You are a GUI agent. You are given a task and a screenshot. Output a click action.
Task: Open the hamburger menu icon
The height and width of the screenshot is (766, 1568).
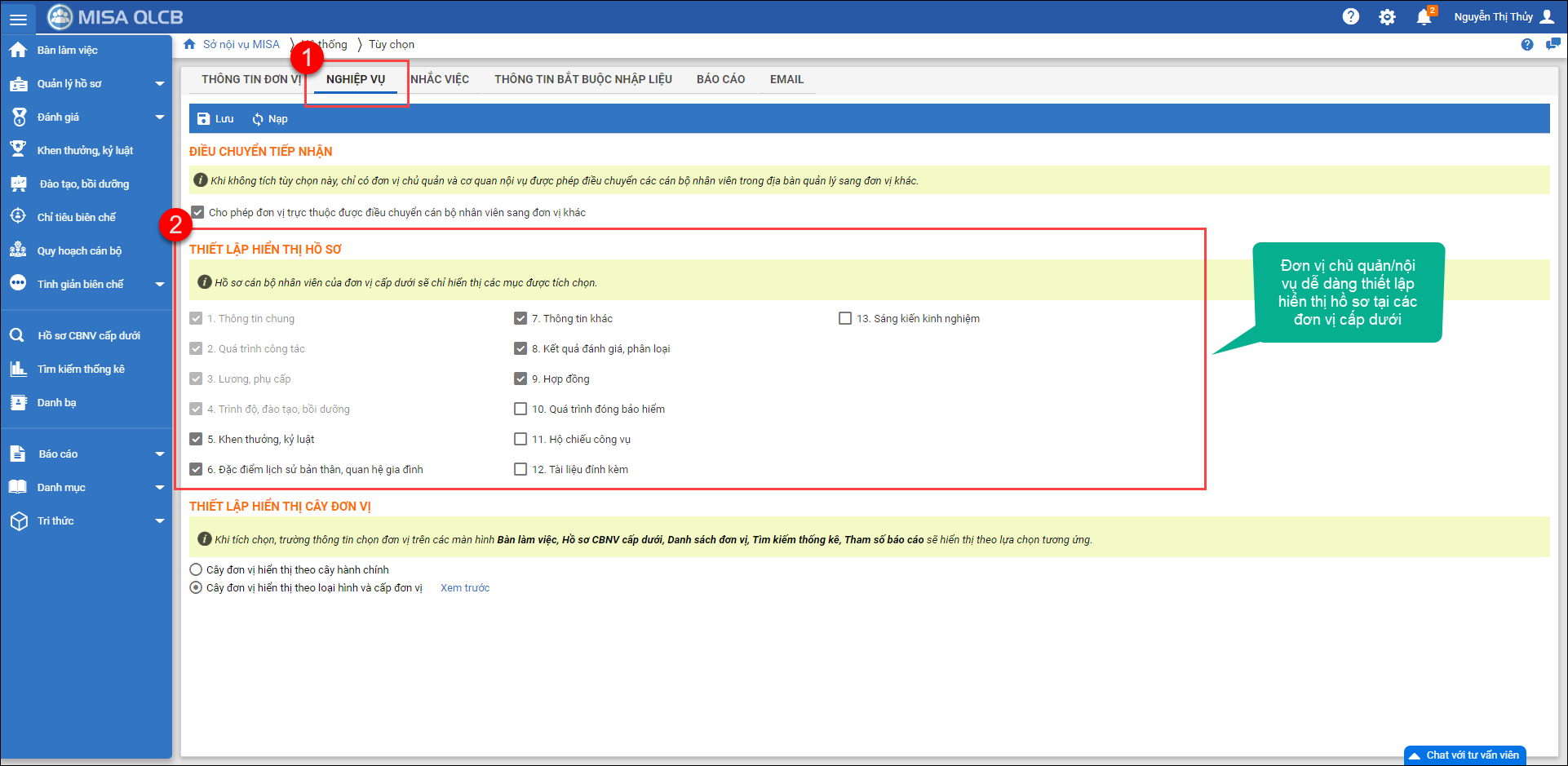click(18, 18)
